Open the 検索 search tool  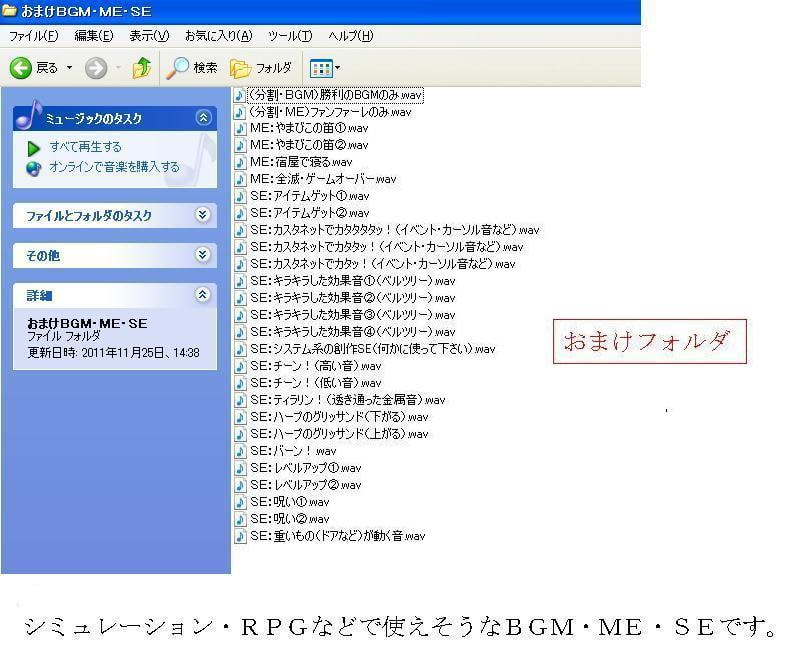tap(192, 67)
